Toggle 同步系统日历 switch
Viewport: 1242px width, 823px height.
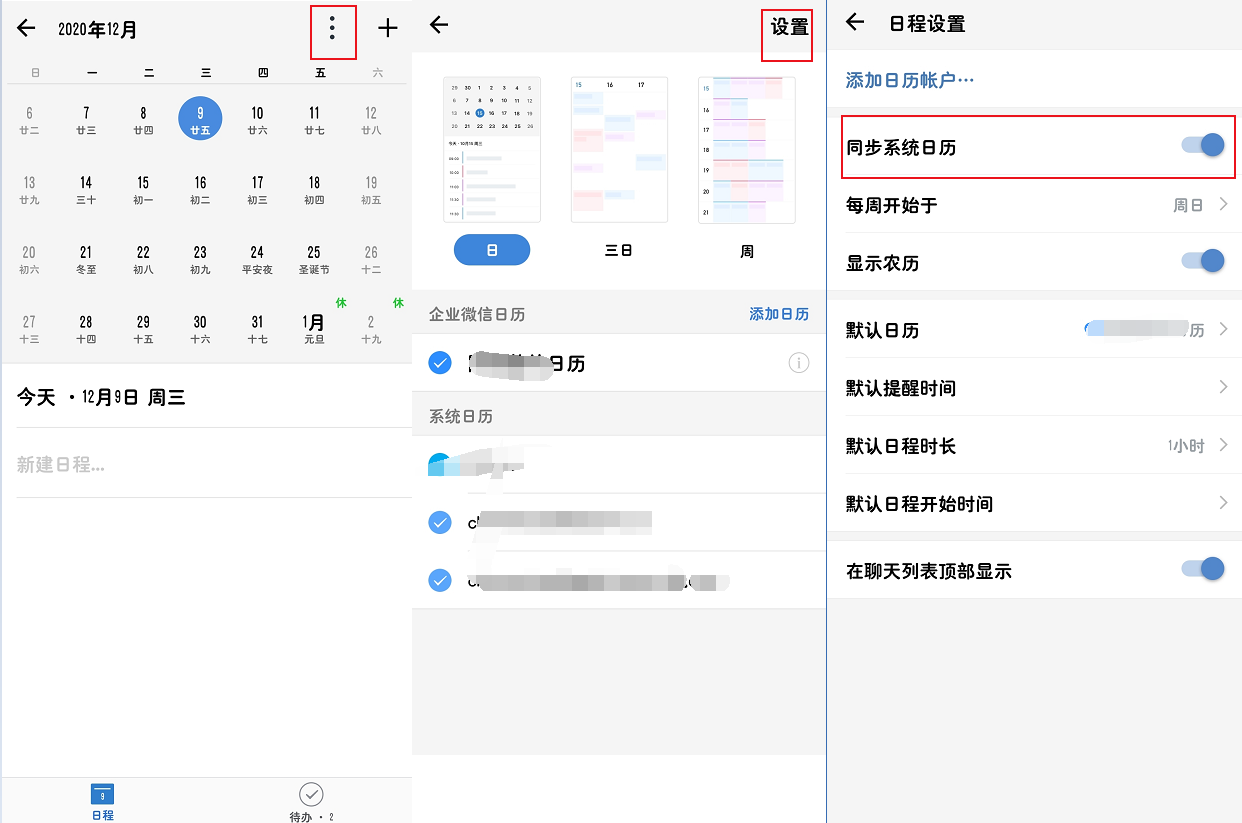(x=1203, y=146)
